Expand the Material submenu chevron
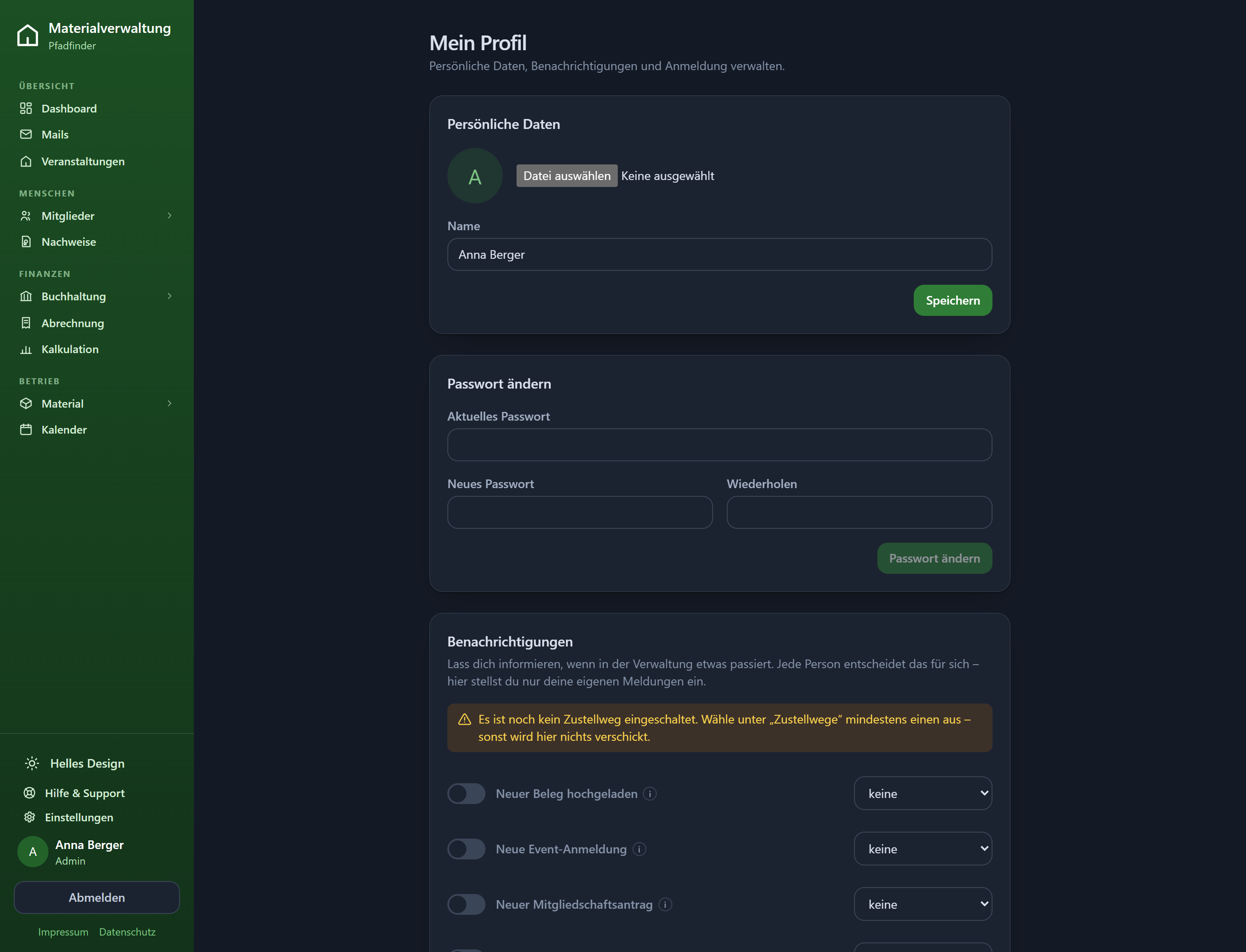 (x=170, y=403)
